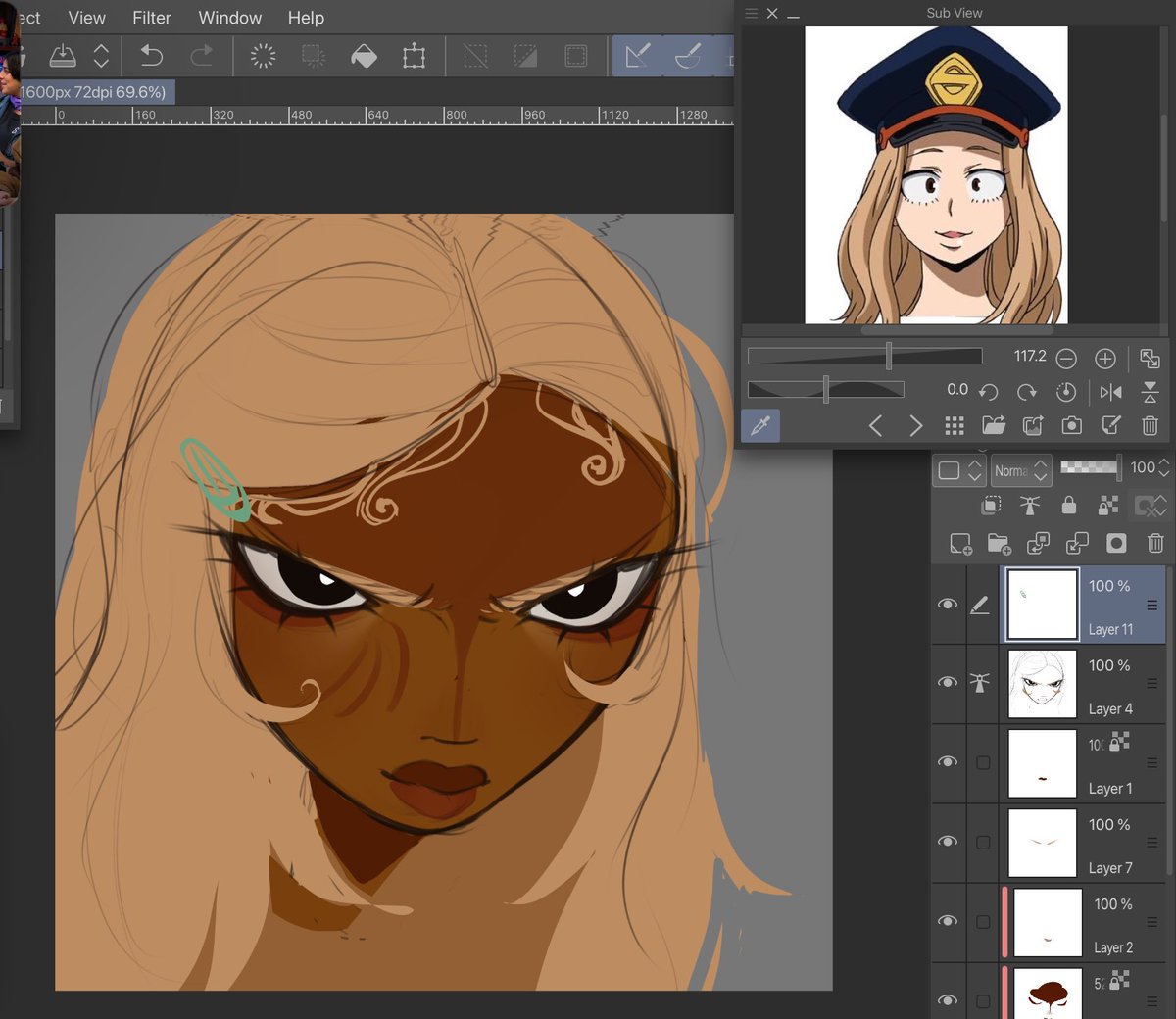Screen dimensions: 1176x1019
Task: Click the Sub View edit note icon
Action: [1111, 425]
